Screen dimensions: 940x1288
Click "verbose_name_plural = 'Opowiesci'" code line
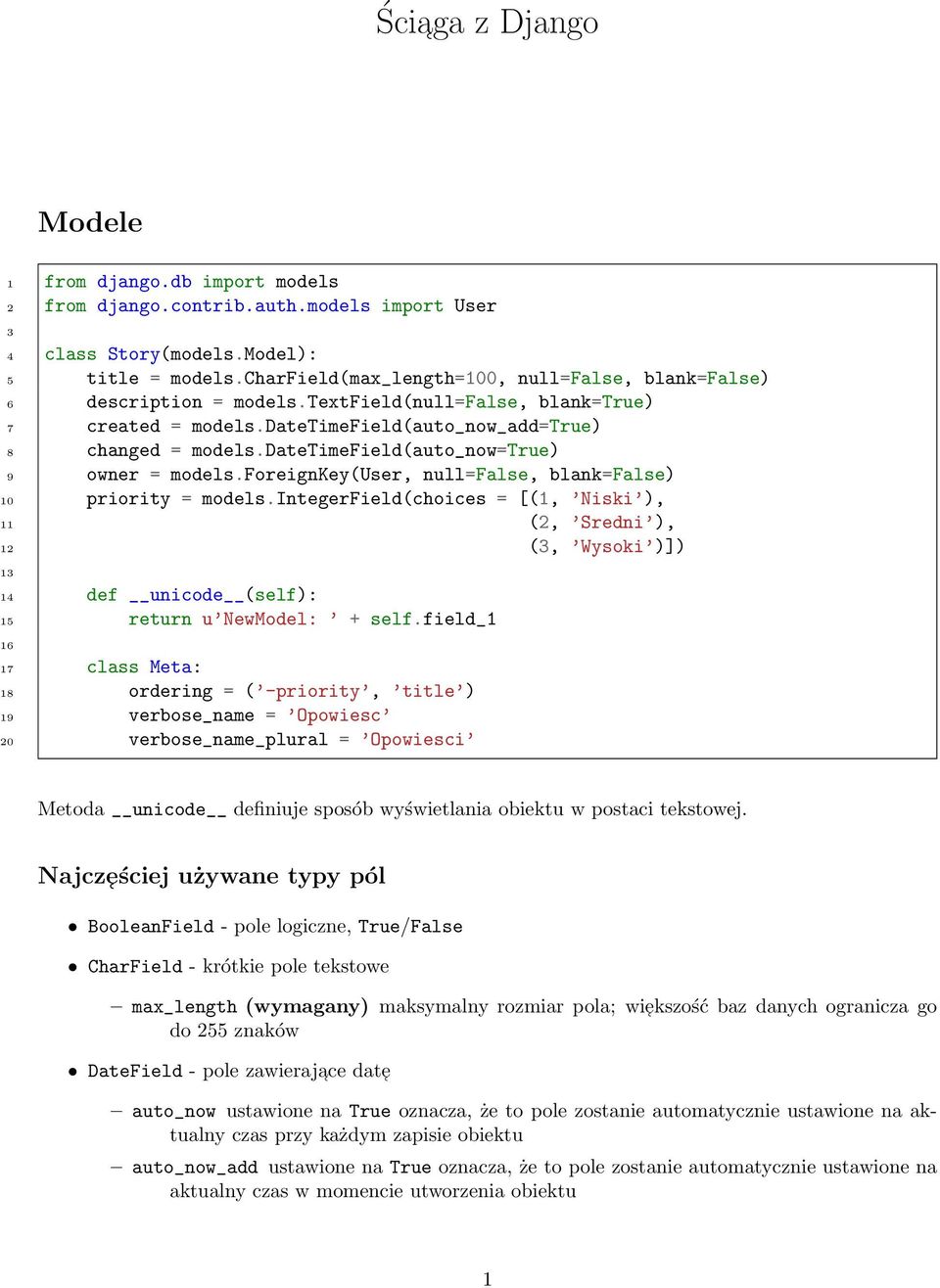[x=302, y=740]
